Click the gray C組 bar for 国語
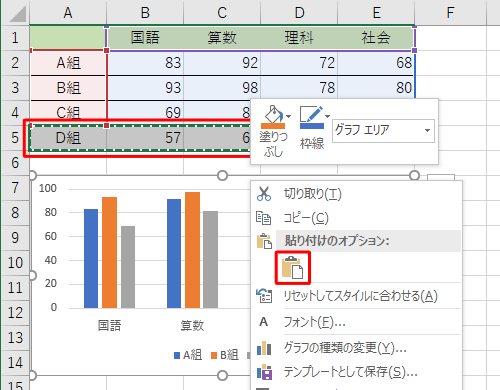Image resolution: width=500 pixels, height=390 pixels. pos(128,267)
